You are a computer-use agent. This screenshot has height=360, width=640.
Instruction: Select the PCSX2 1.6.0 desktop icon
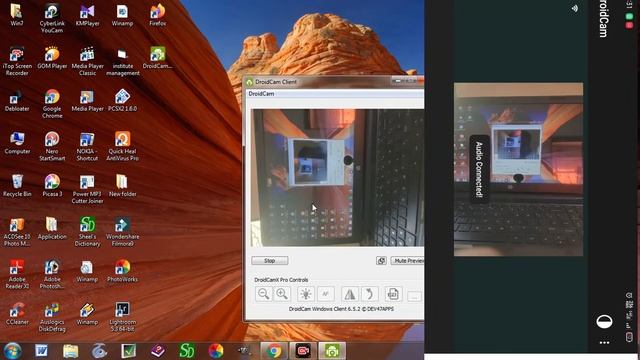[122, 100]
